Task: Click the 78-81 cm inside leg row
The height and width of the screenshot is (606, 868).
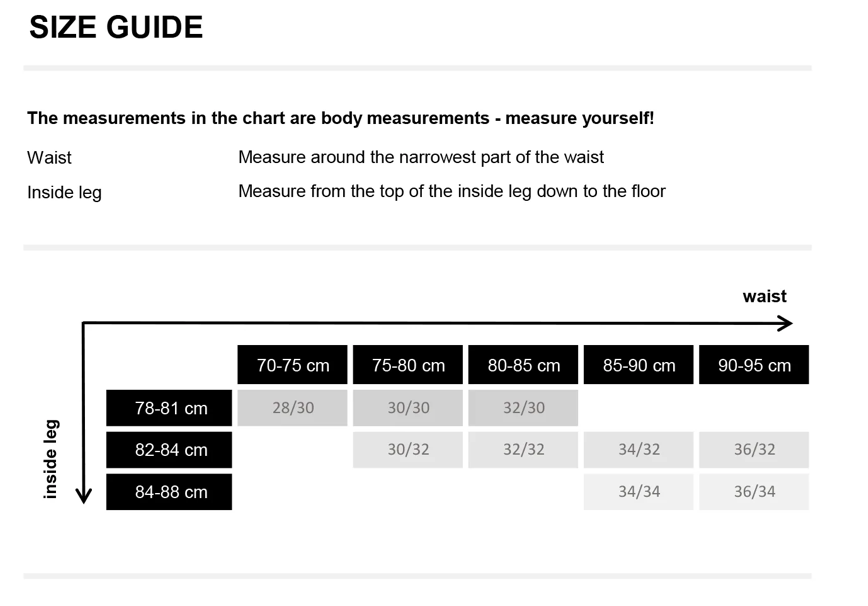Action: tap(170, 408)
